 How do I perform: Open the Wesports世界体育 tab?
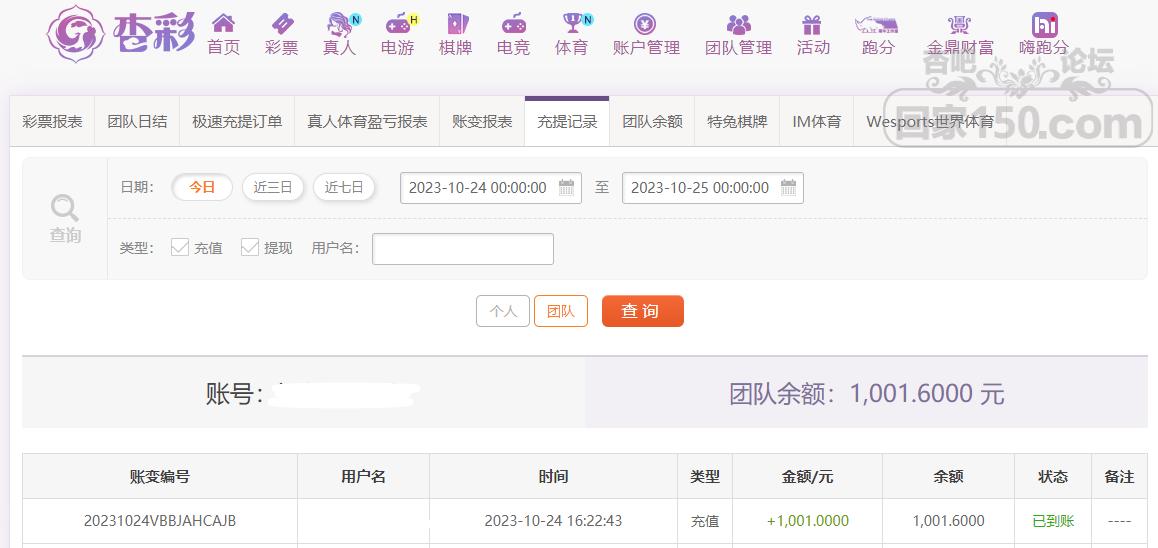(x=930, y=122)
